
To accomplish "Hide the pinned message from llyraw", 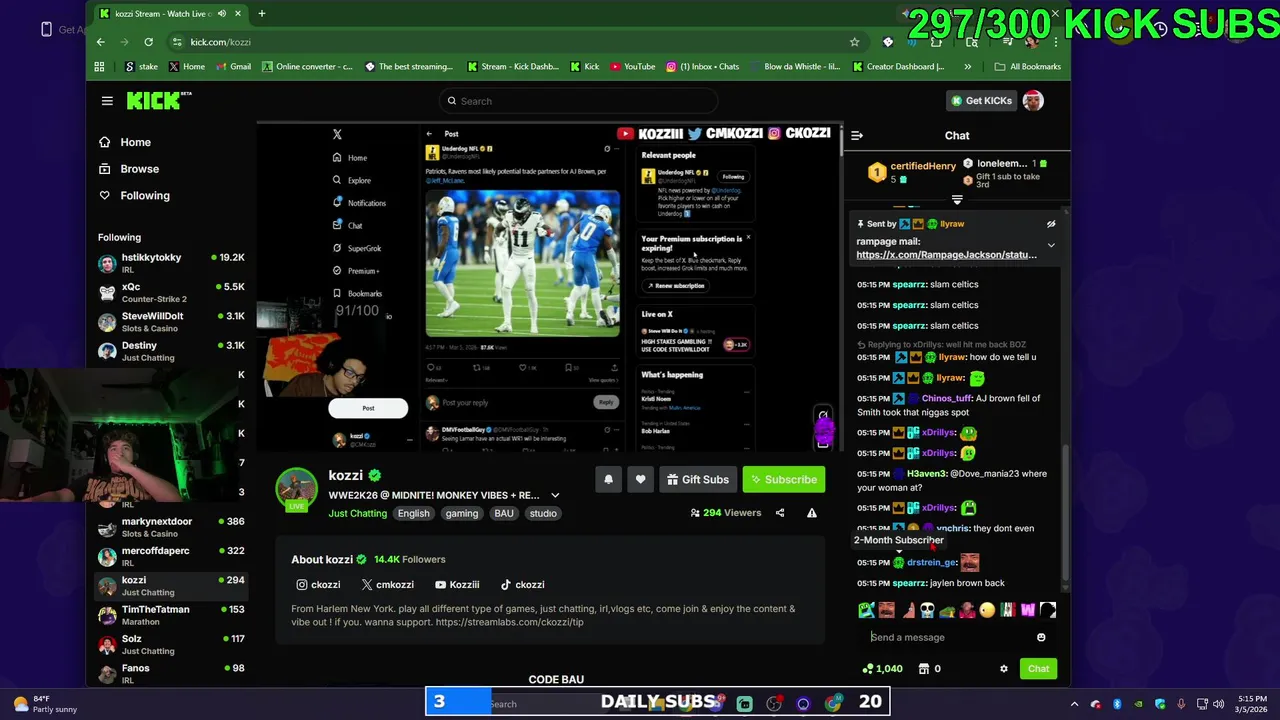I will click(x=1051, y=224).
